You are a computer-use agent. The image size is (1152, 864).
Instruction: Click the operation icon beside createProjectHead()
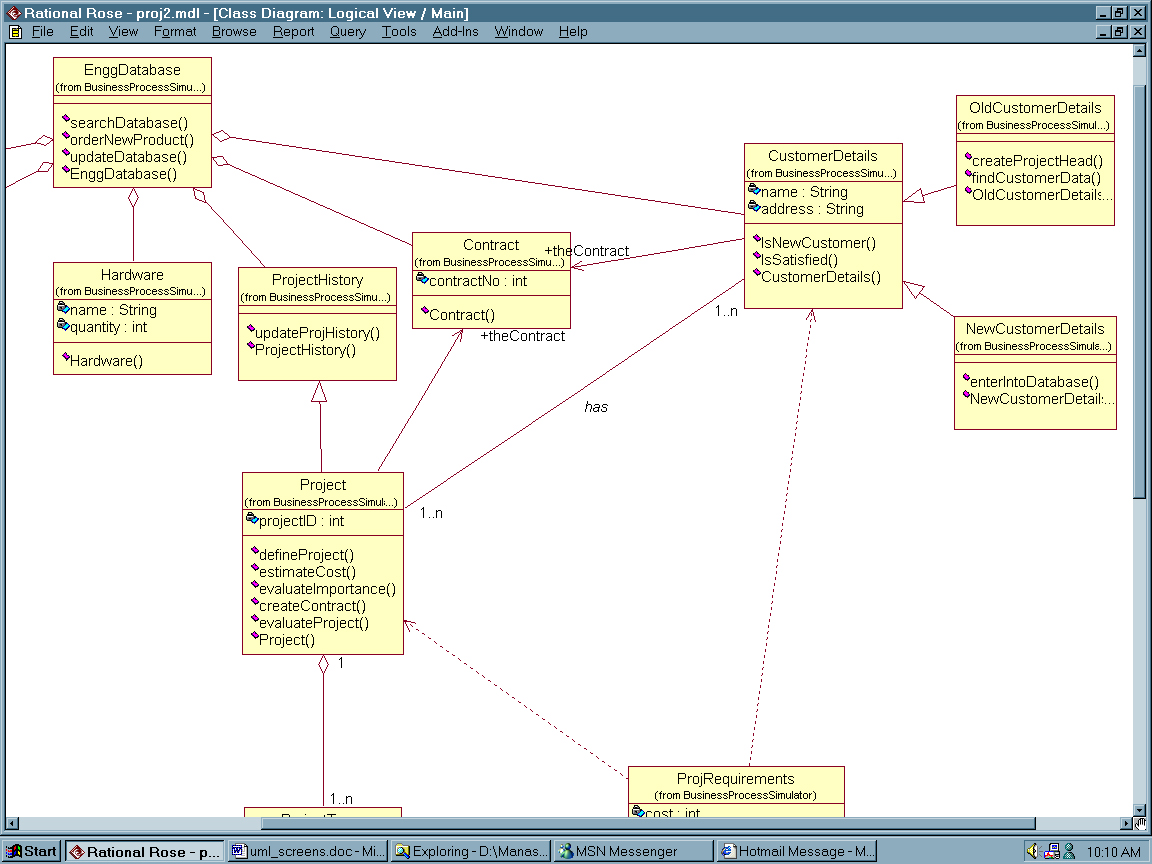(968, 156)
